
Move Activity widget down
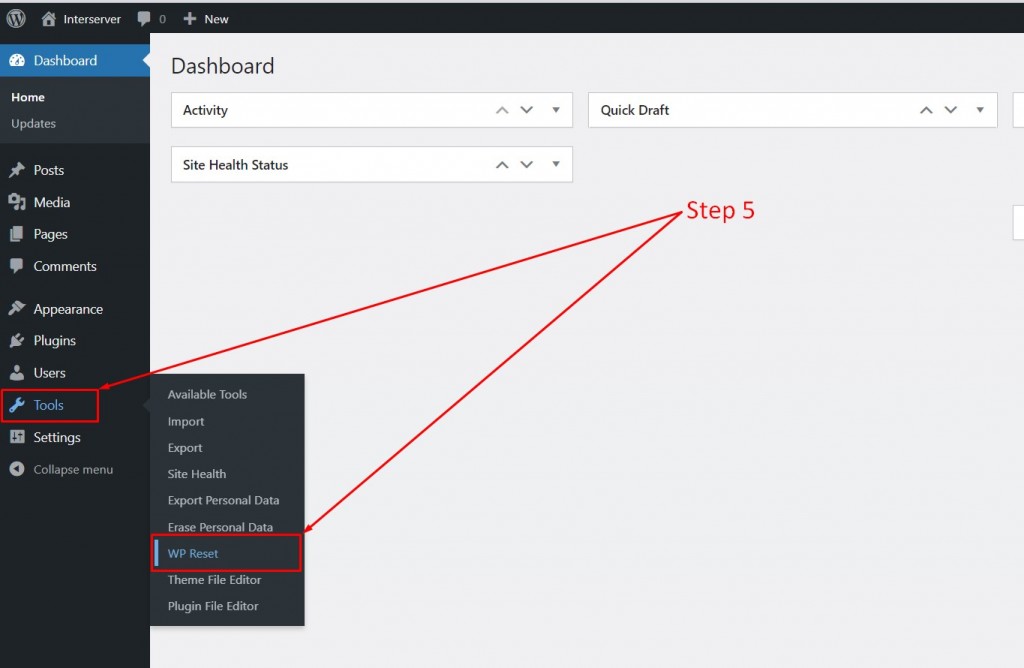pyautogui.click(x=526, y=110)
